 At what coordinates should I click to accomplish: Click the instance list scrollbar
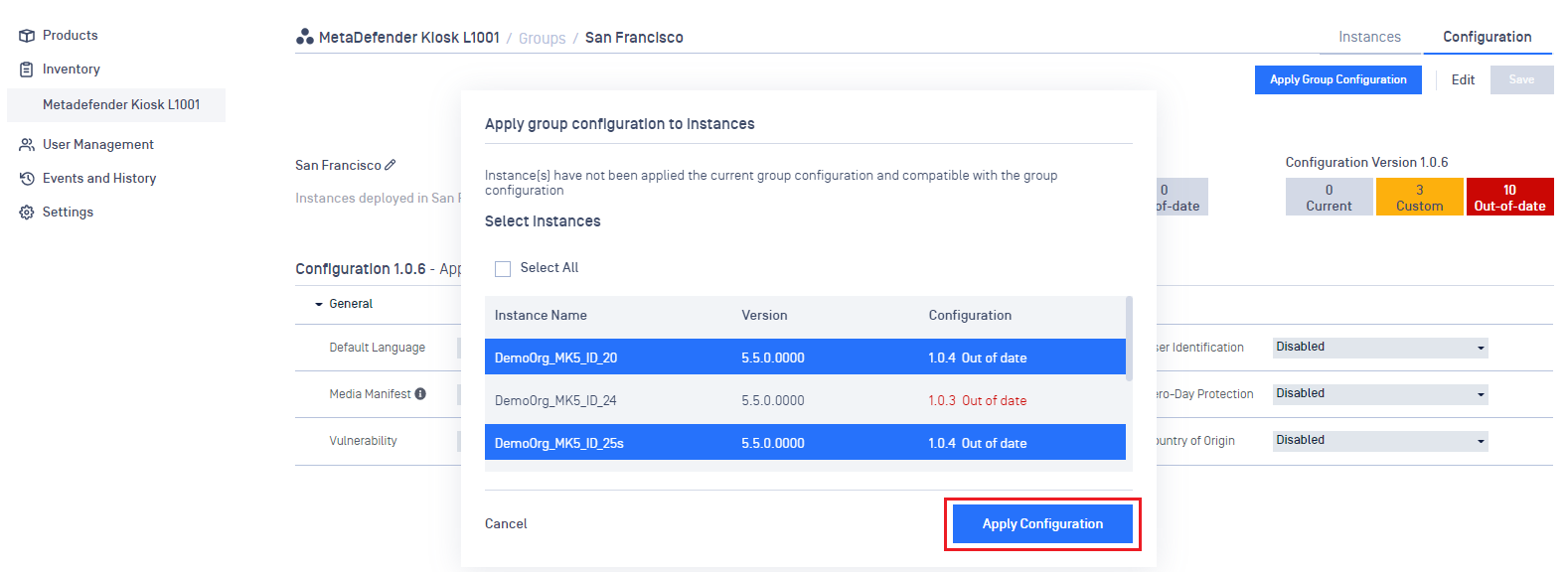[x=1129, y=339]
